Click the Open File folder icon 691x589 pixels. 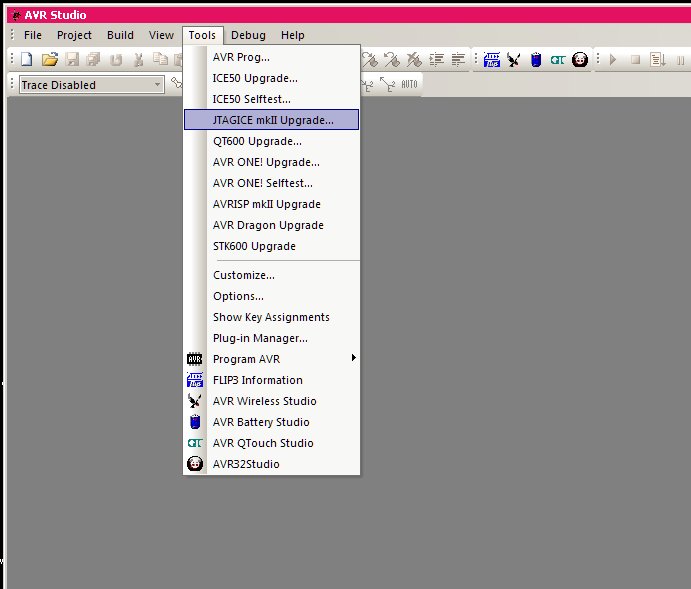(x=49, y=59)
